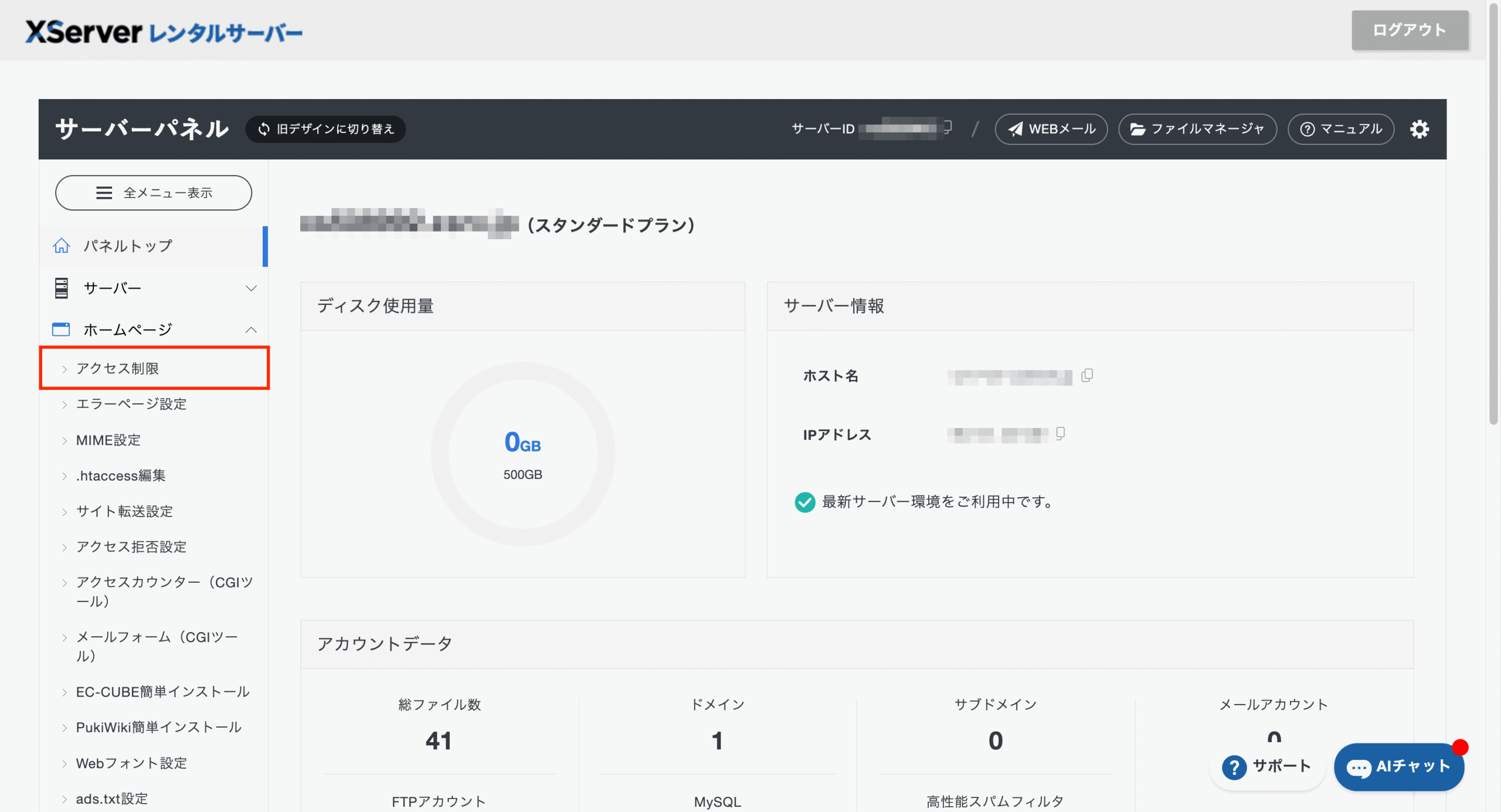Copy the IPアドレス value
The height and width of the screenshot is (812, 1501).
coord(1060,433)
